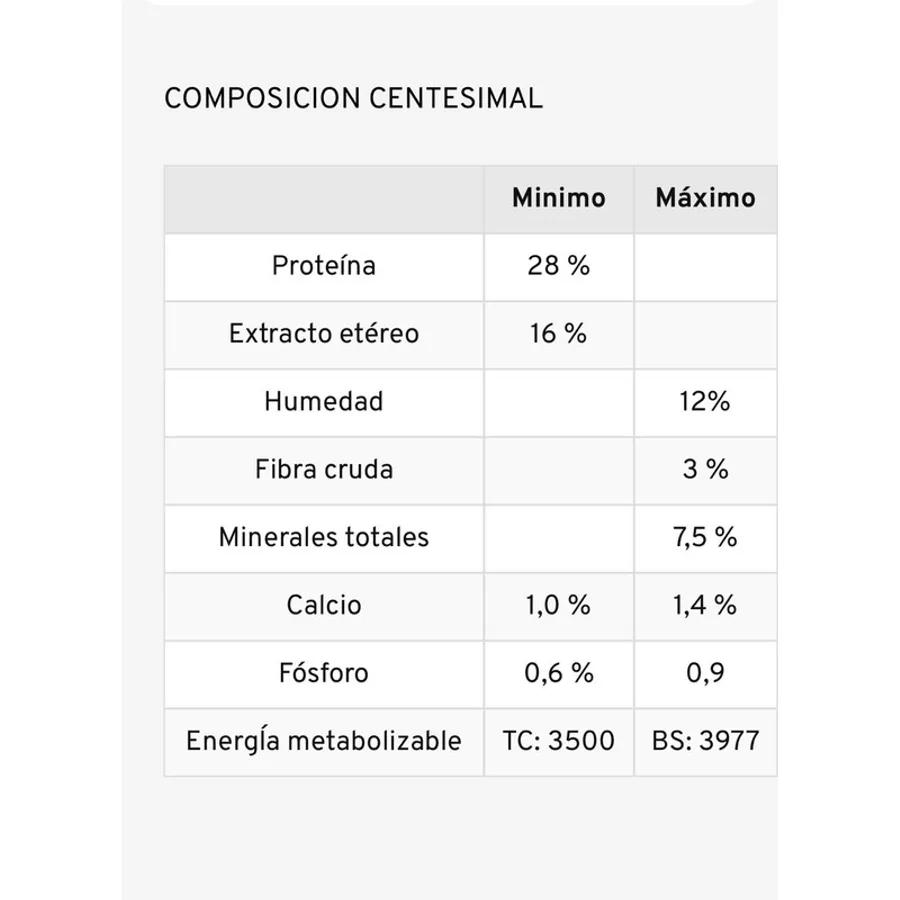Select the Máximo column header
The image size is (900, 900).
(705, 198)
